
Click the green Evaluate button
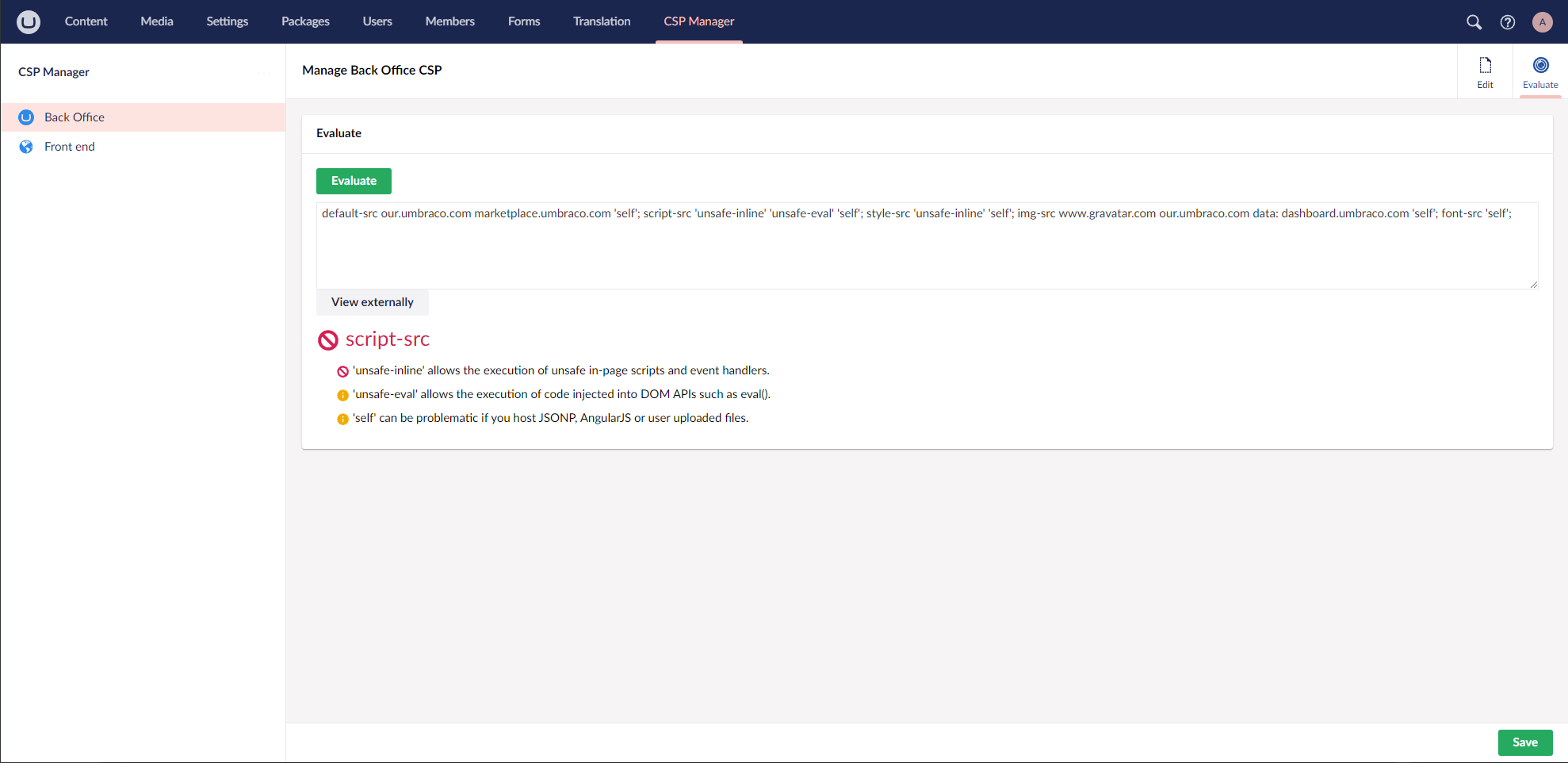pyautogui.click(x=354, y=181)
